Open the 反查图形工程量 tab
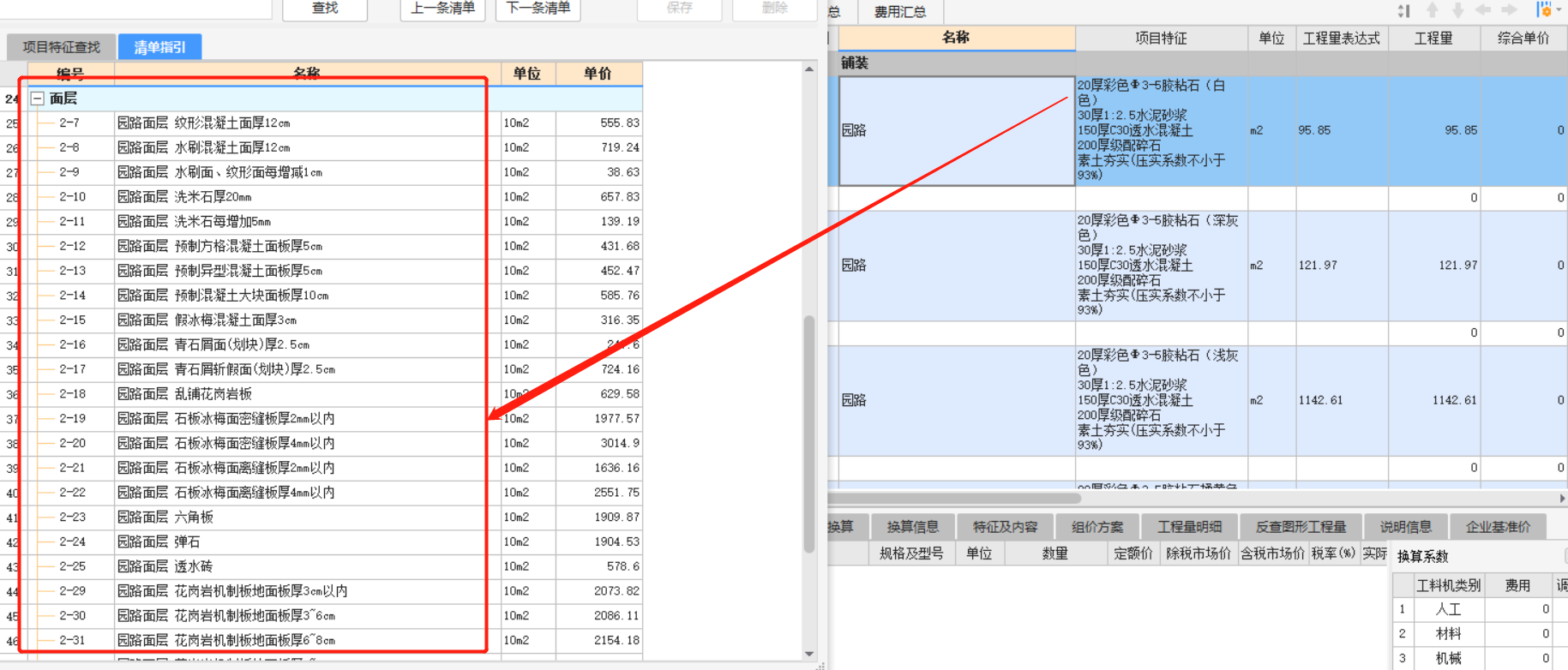 coord(1301,527)
